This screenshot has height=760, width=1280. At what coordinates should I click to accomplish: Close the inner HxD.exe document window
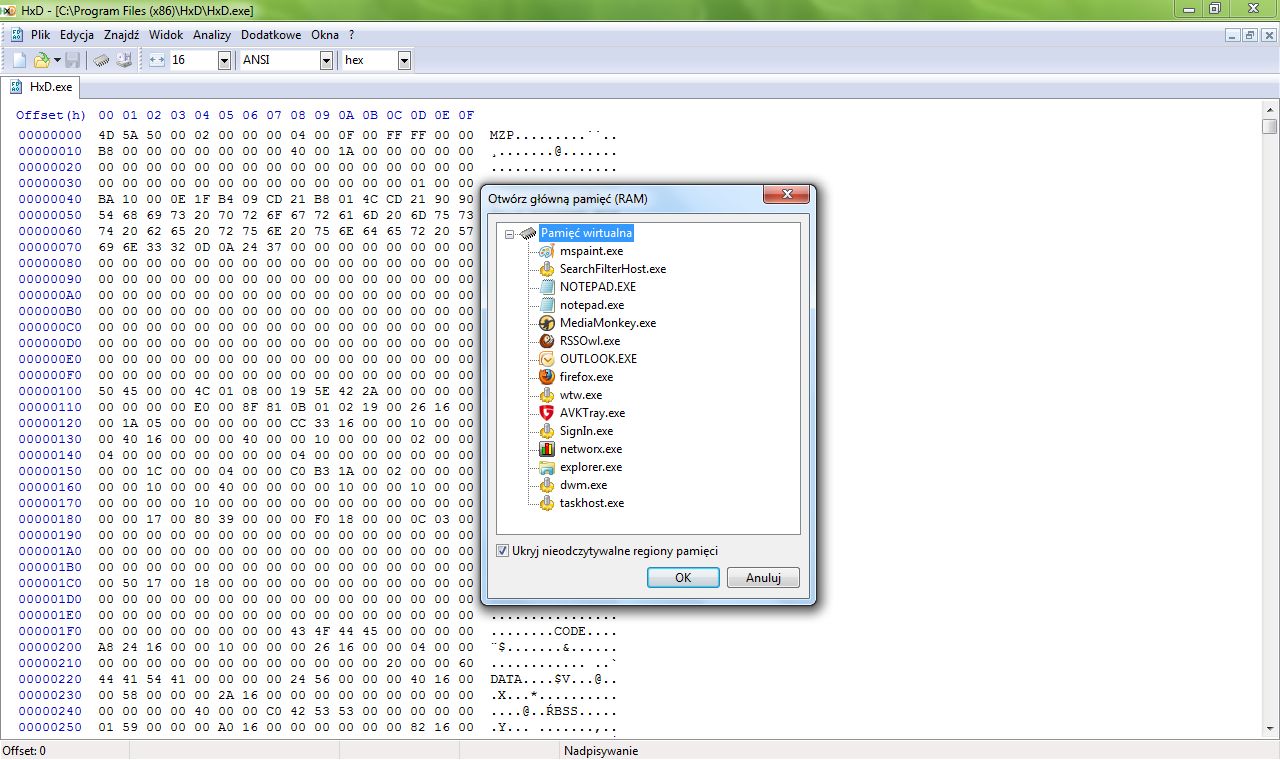[1267, 35]
